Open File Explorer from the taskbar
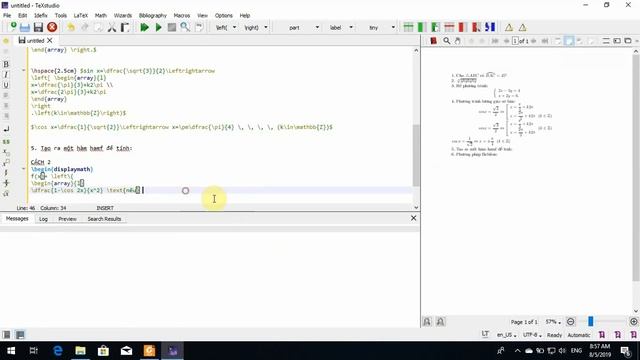The image size is (640, 360). pyautogui.click(x=80, y=351)
